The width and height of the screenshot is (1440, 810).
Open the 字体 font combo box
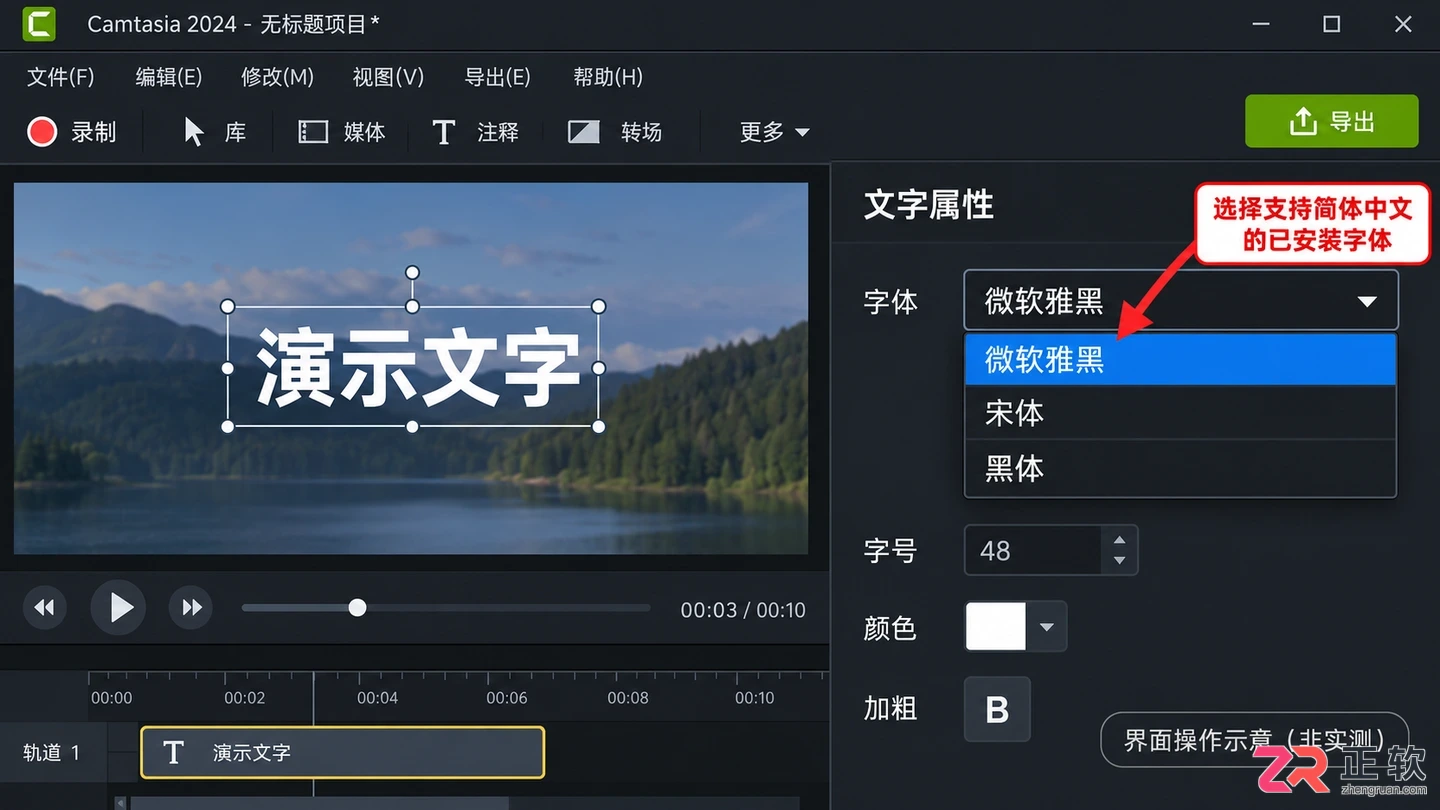click(x=1180, y=300)
